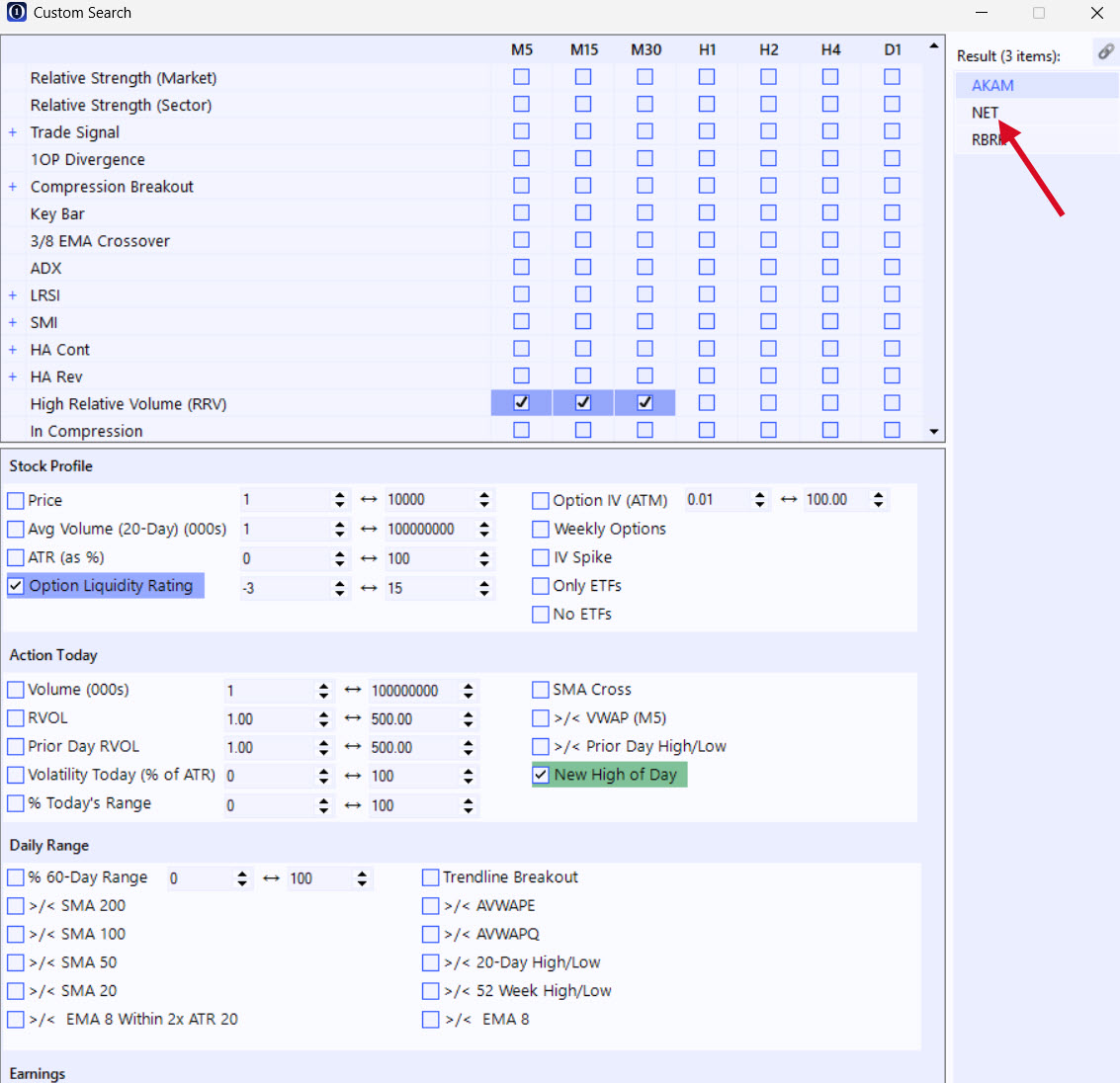This screenshot has width=1120, height=1083.
Task: Check the >/< VWAP (M5) box
Action: click(541, 718)
